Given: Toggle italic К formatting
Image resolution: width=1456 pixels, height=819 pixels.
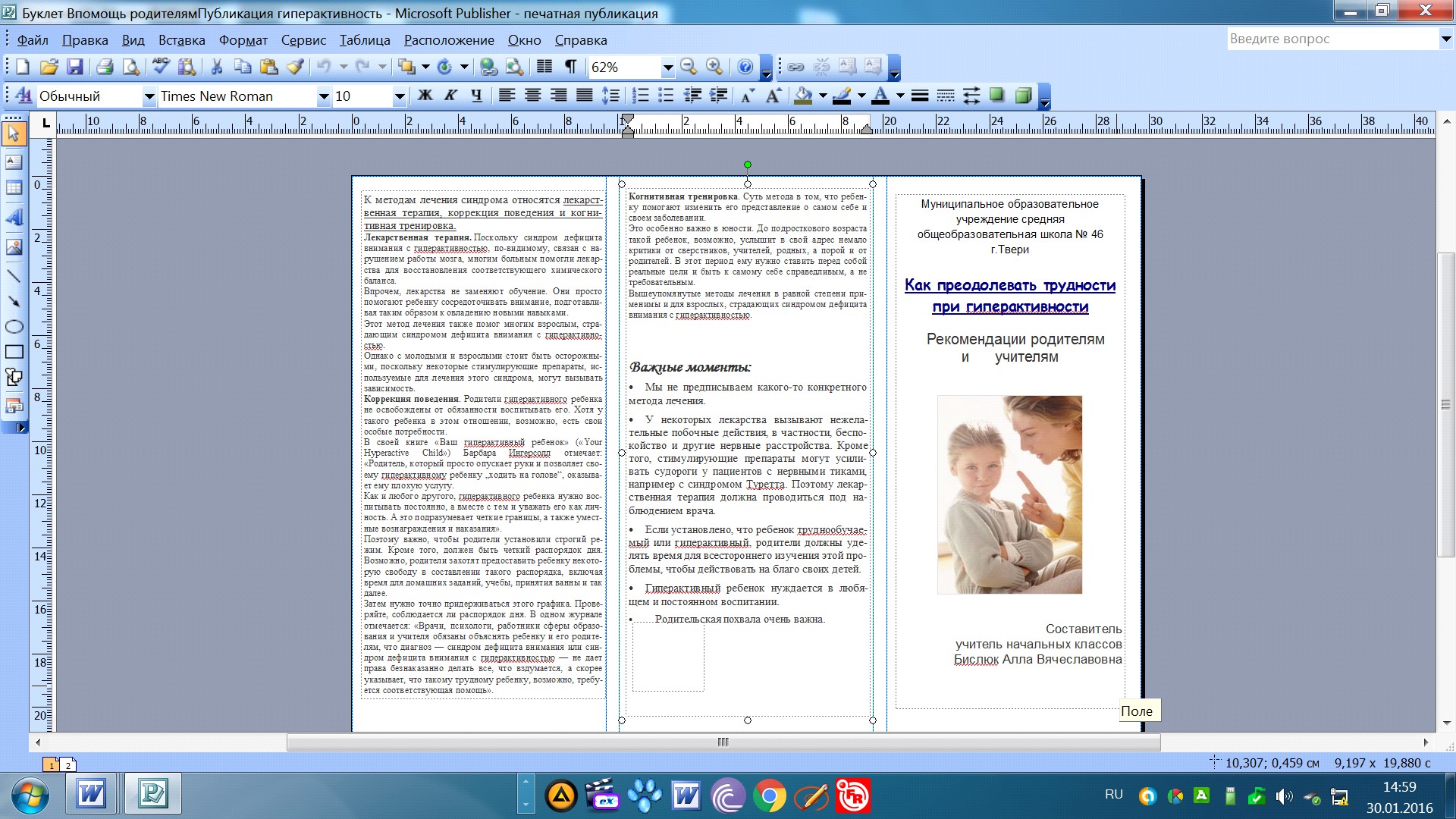Looking at the screenshot, I should click(x=450, y=96).
